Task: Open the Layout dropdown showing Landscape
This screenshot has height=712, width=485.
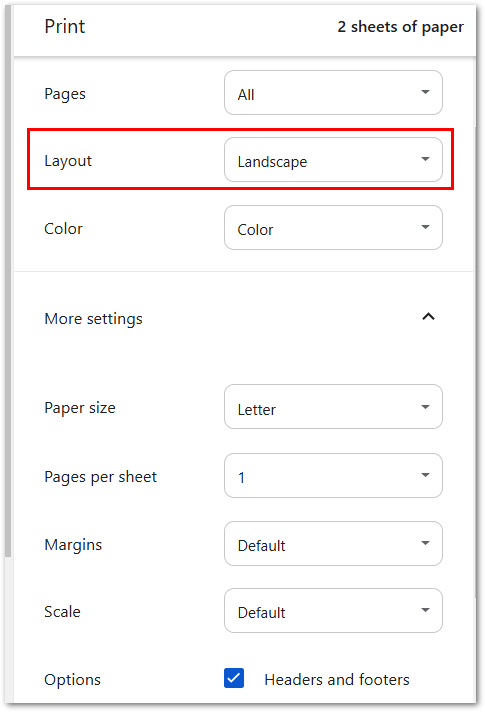Action: click(x=333, y=160)
